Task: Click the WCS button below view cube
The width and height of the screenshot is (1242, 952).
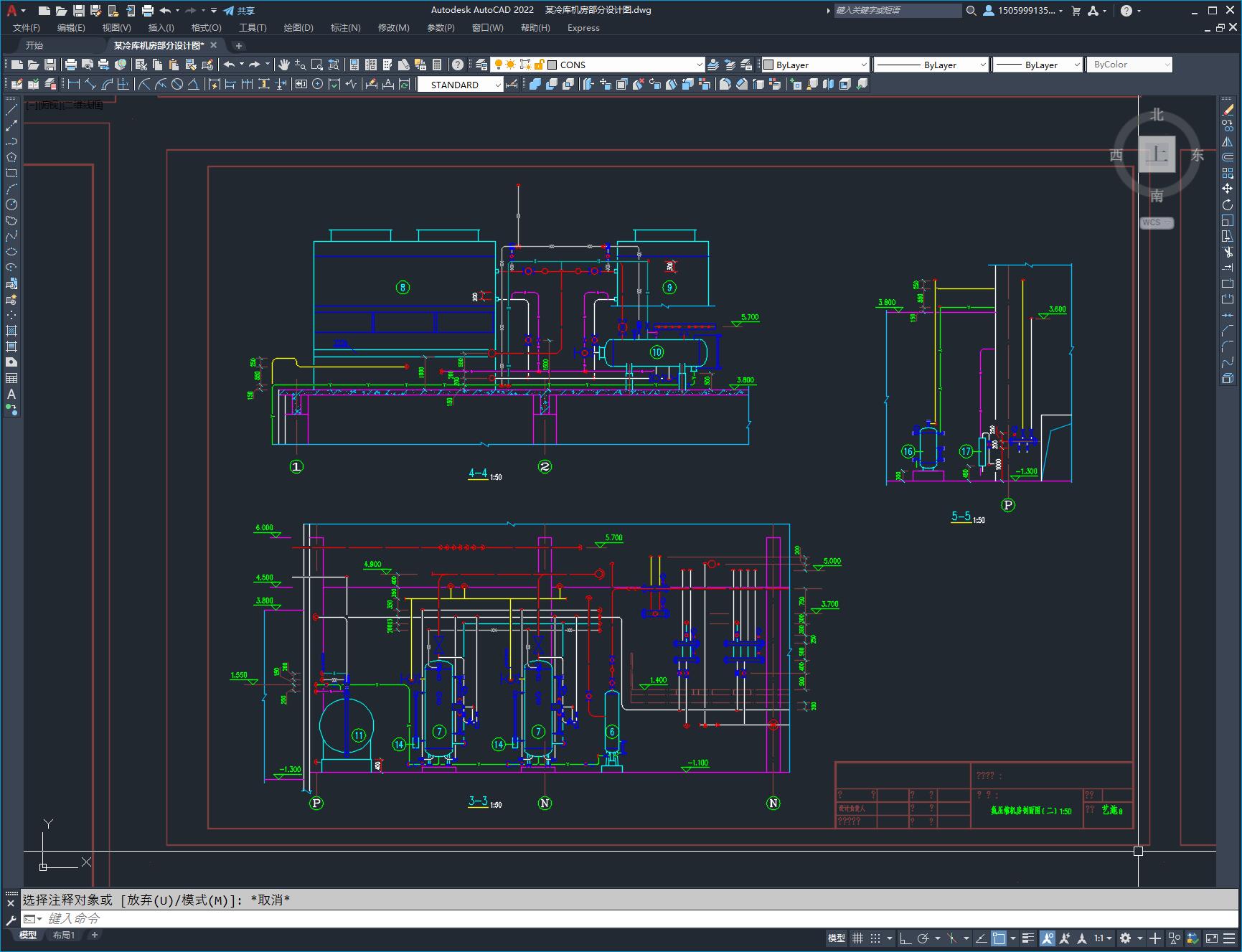Action: tap(1157, 222)
